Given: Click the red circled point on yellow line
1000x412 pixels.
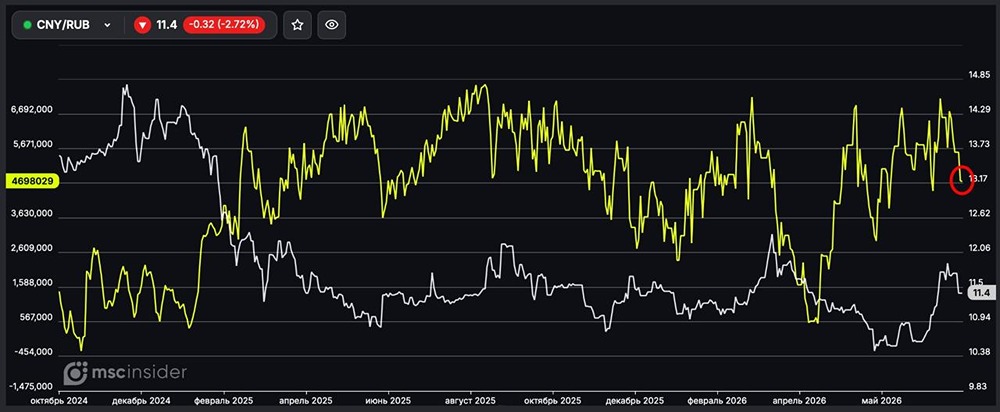Looking at the screenshot, I should point(960,179).
